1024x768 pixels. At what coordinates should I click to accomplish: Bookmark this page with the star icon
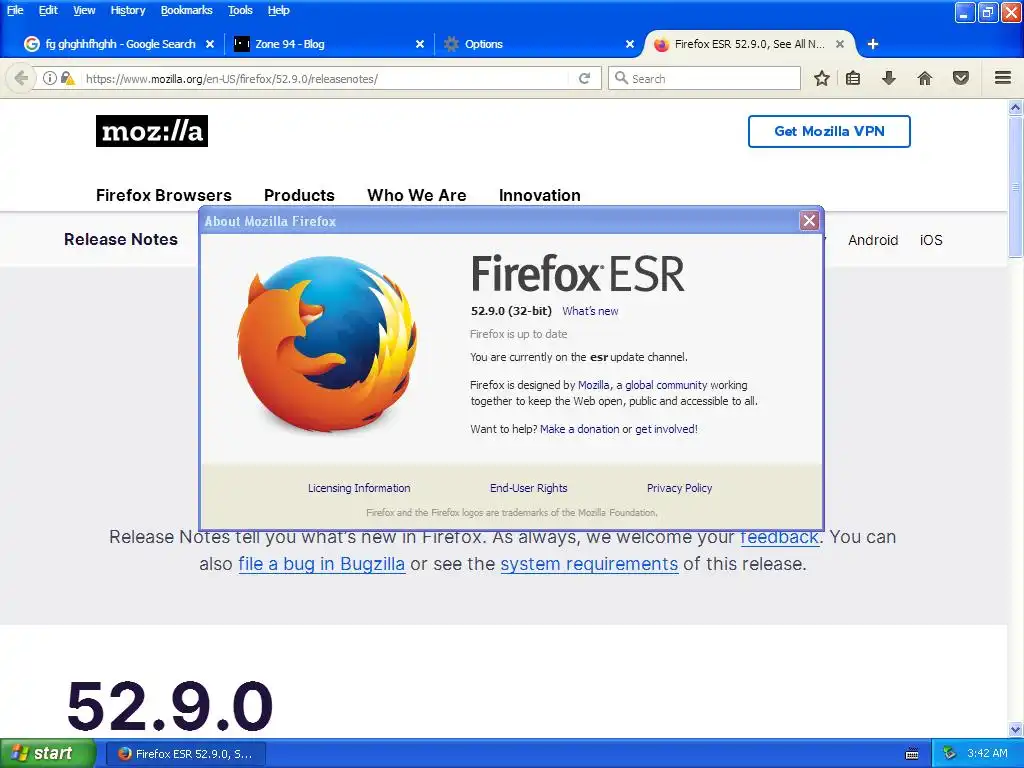pyautogui.click(x=822, y=78)
